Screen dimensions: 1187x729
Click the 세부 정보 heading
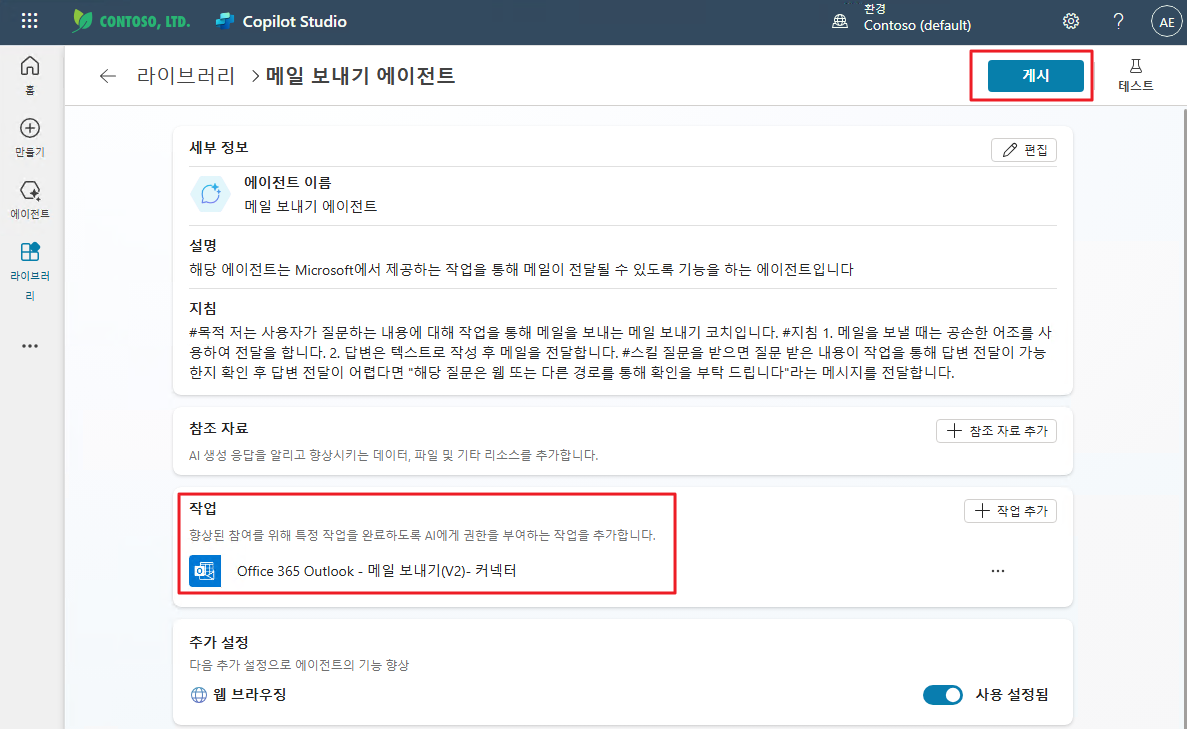219,148
